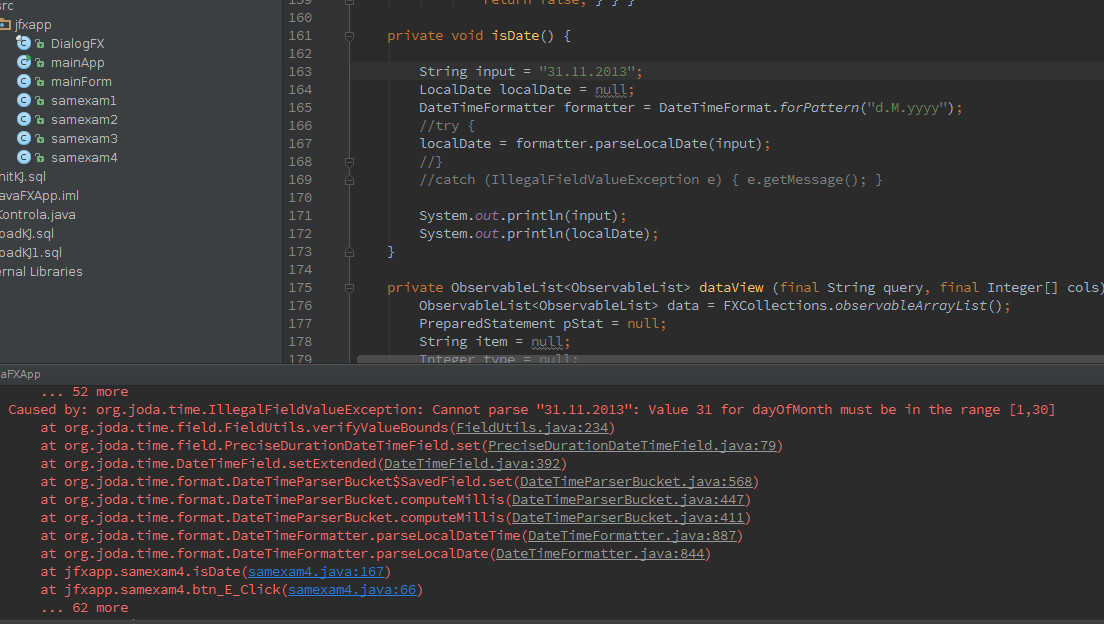Viewport: 1104px width, 624px height.
Task: Click line number 167 in the gutter
Action: [300, 144]
